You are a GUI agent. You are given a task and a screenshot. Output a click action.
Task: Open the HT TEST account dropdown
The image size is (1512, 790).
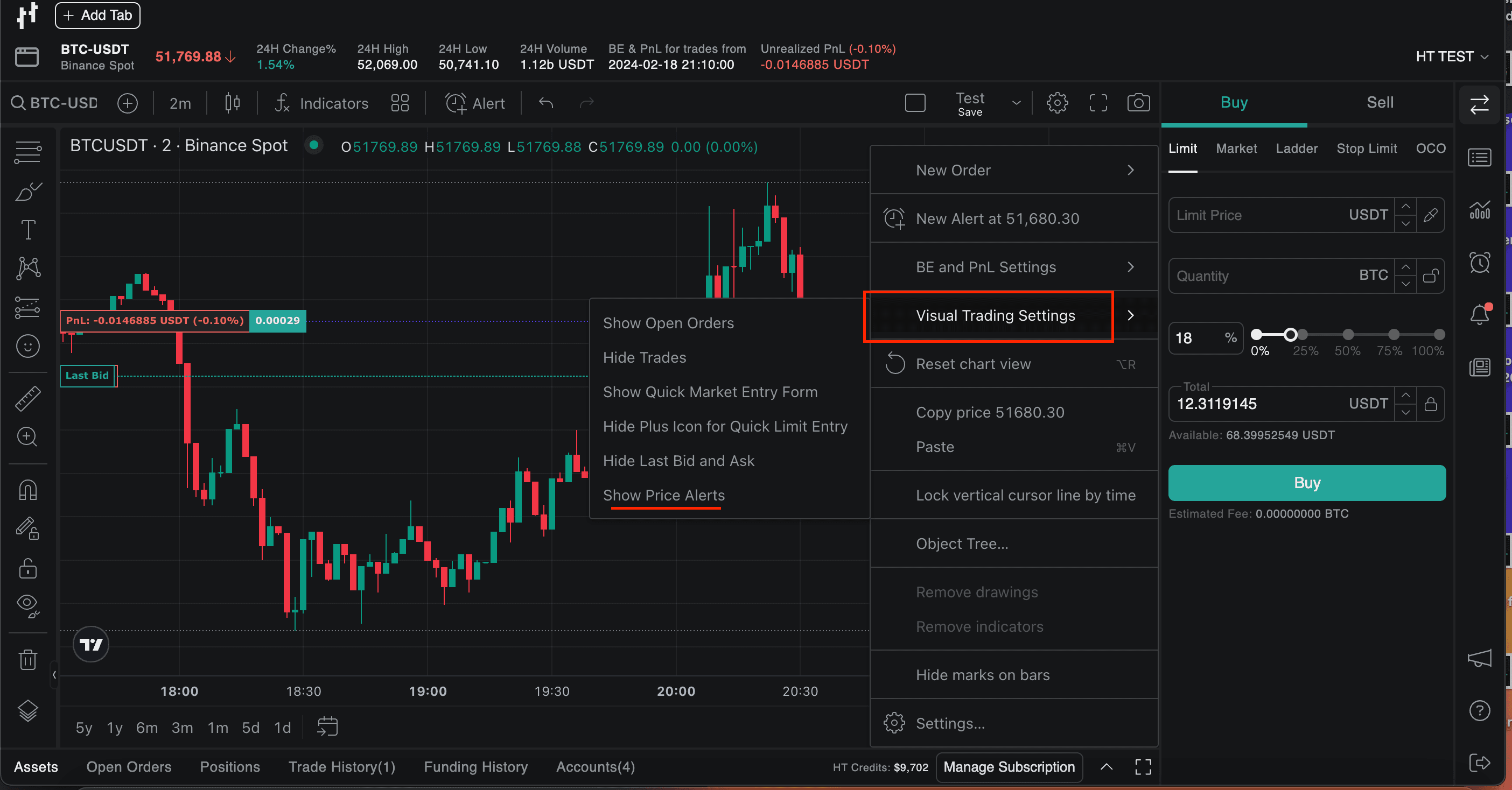click(1452, 57)
